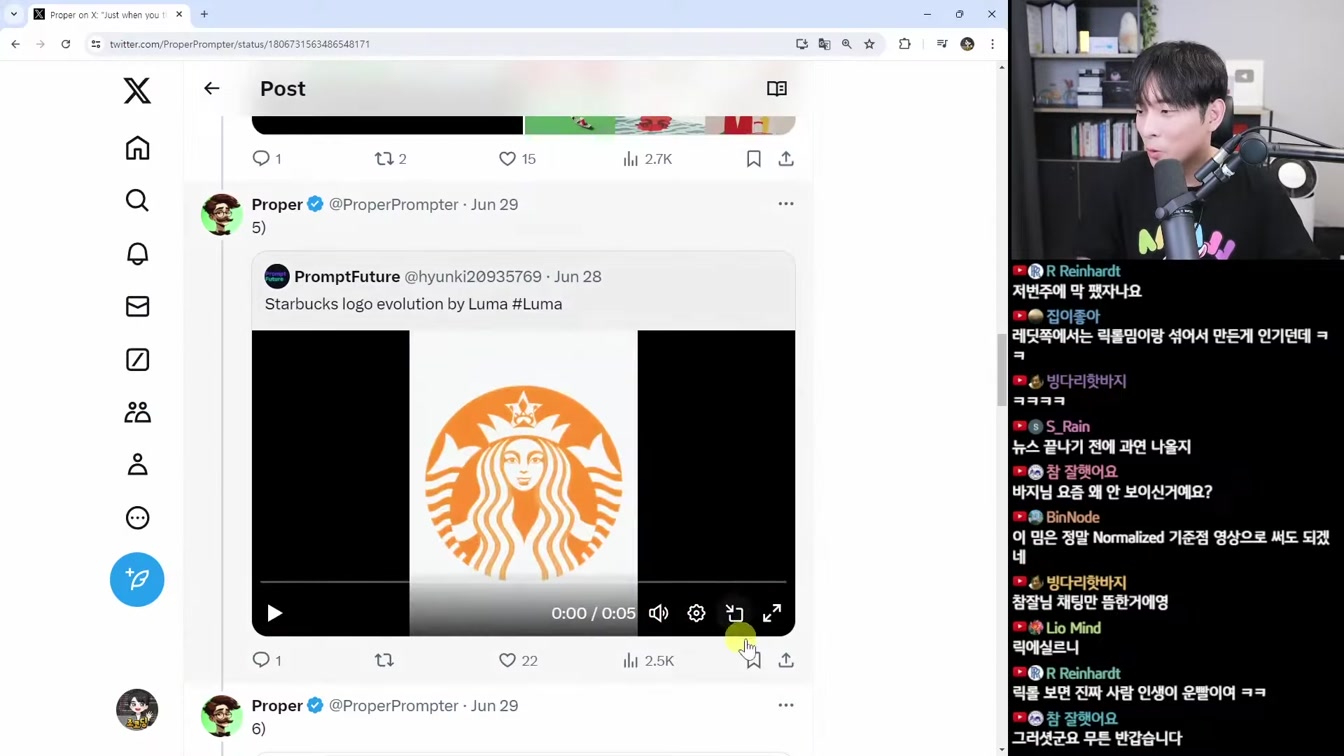1344x756 pixels.
Task: Click browser back button
Action: tap(15, 44)
